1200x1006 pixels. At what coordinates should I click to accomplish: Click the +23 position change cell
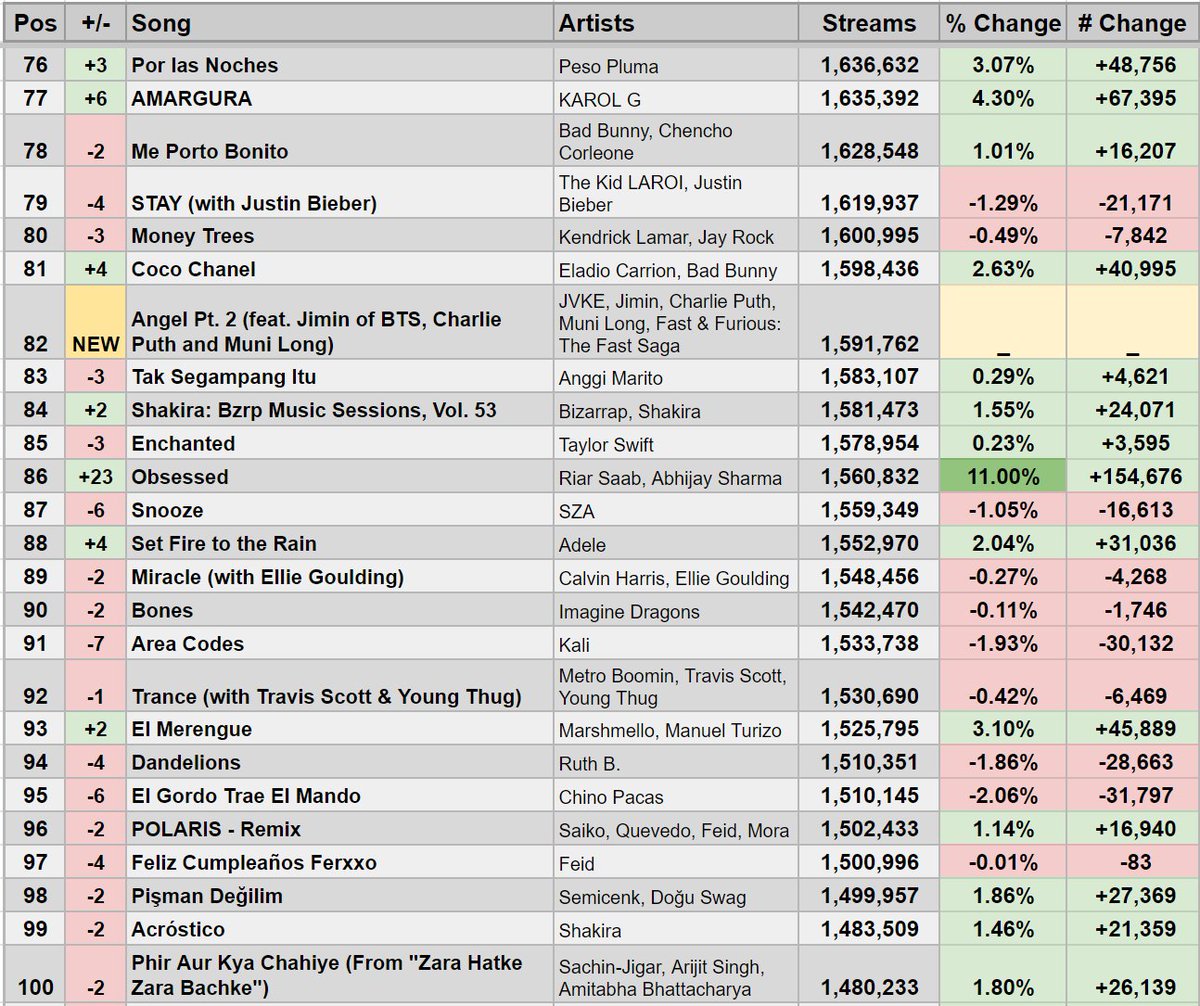click(x=96, y=477)
